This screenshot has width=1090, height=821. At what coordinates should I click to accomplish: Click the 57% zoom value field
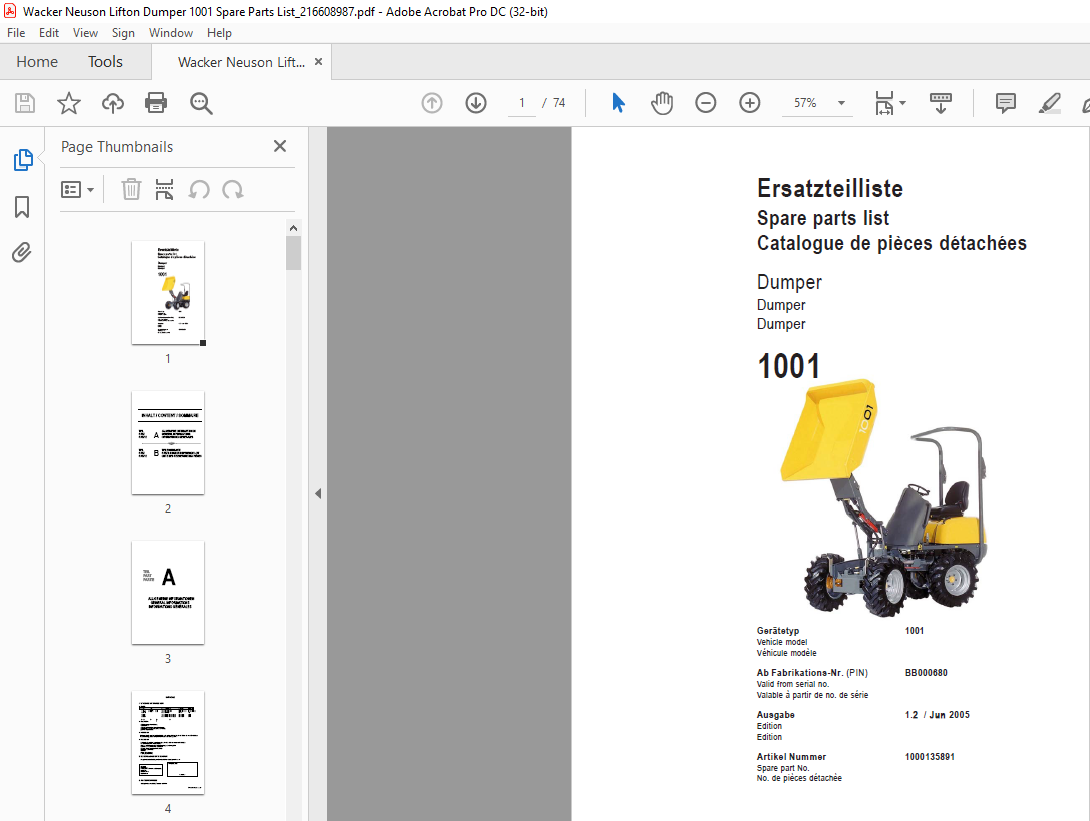click(805, 103)
